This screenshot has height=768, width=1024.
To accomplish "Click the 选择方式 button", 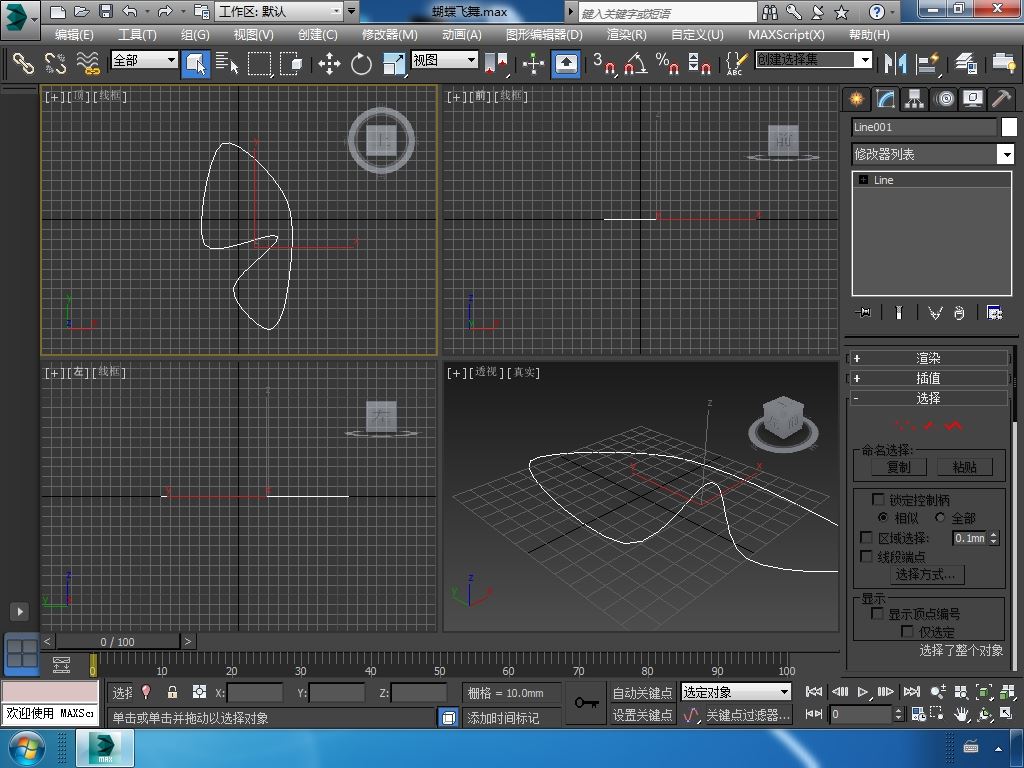I will (927, 575).
